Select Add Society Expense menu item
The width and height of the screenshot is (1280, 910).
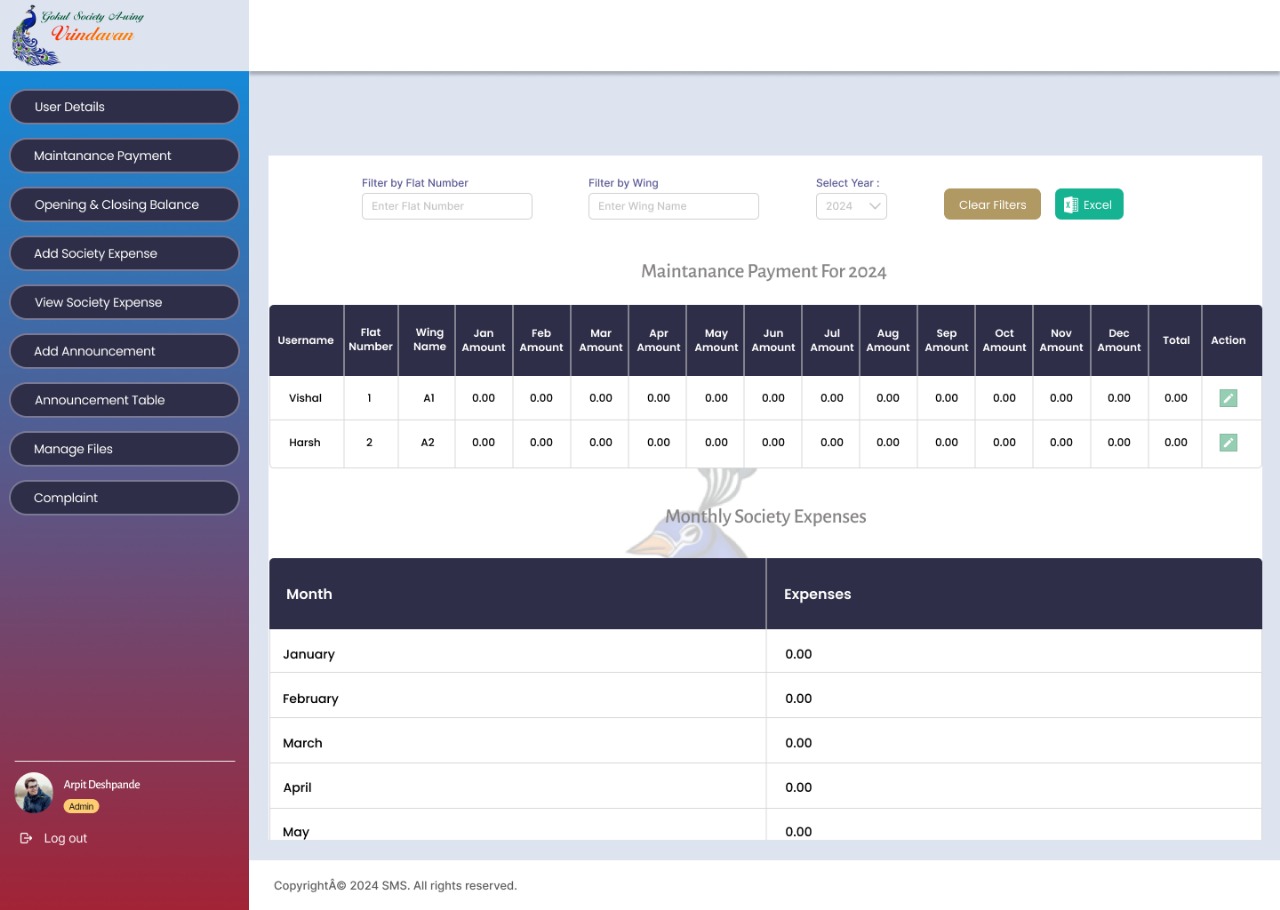124,254
